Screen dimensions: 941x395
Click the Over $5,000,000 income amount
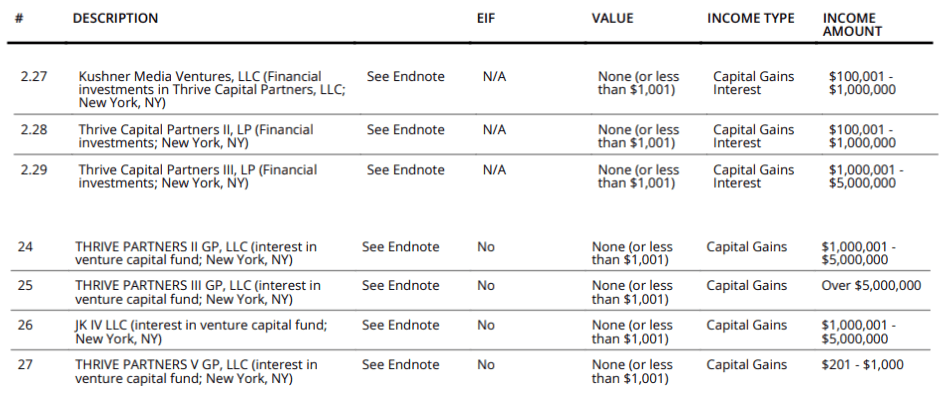871,286
